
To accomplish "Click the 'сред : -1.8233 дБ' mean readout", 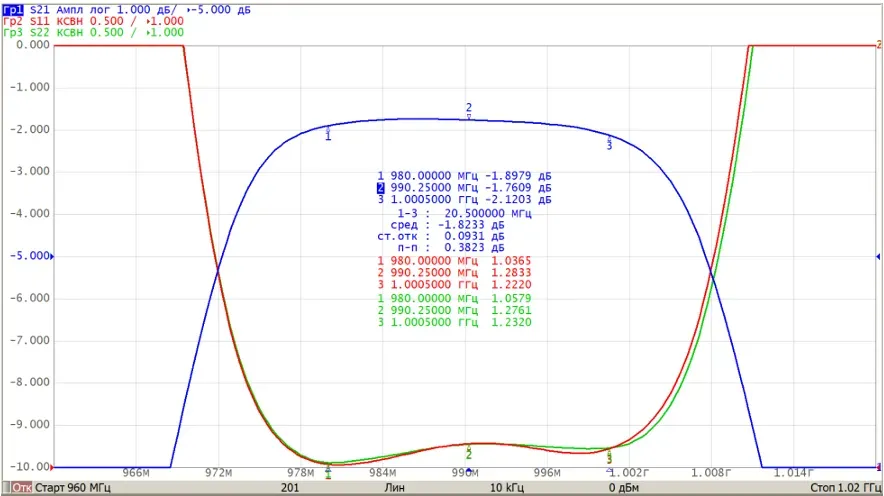I will click(x=447, y=225).
